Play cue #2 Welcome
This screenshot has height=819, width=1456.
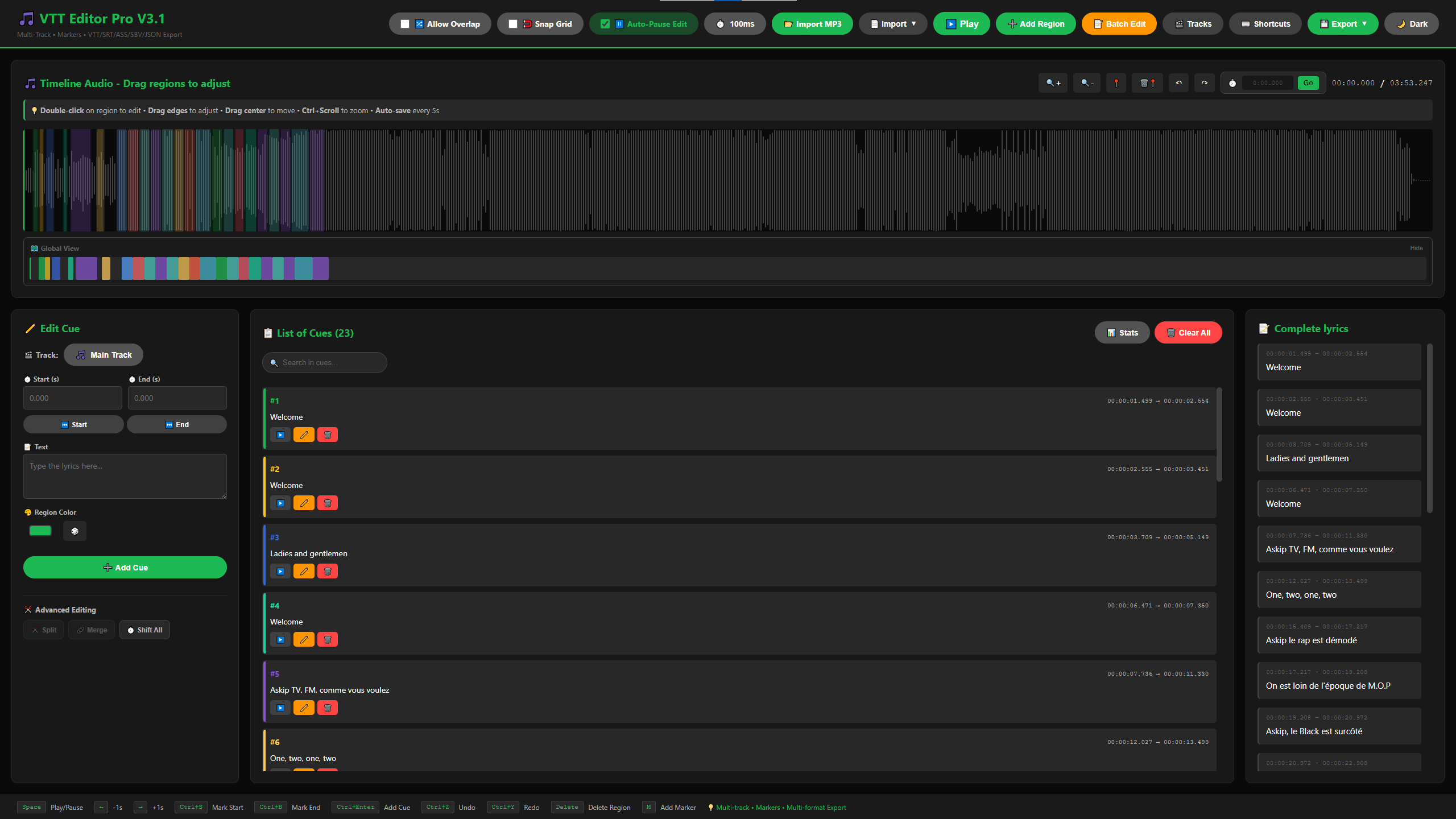tap(280, 503)
